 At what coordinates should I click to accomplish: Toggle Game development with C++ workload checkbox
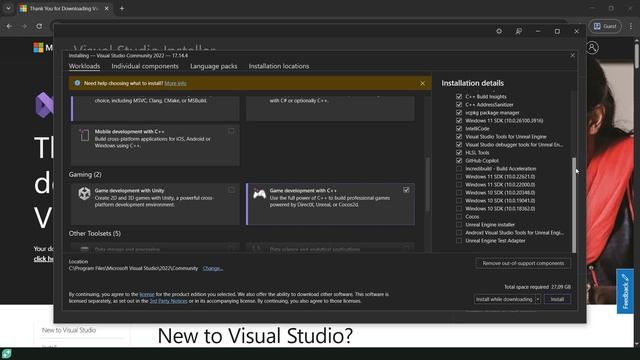point(406,190)
